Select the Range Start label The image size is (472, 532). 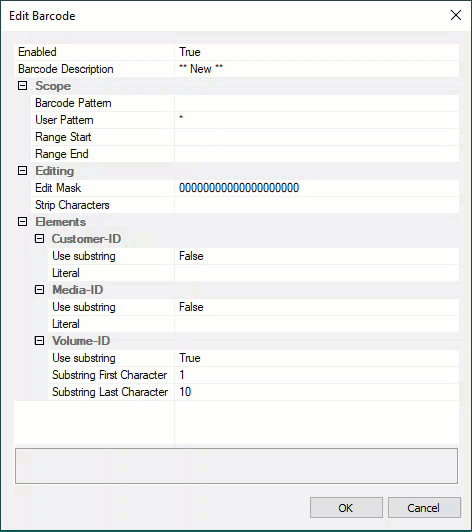click(x=63, y=137)
